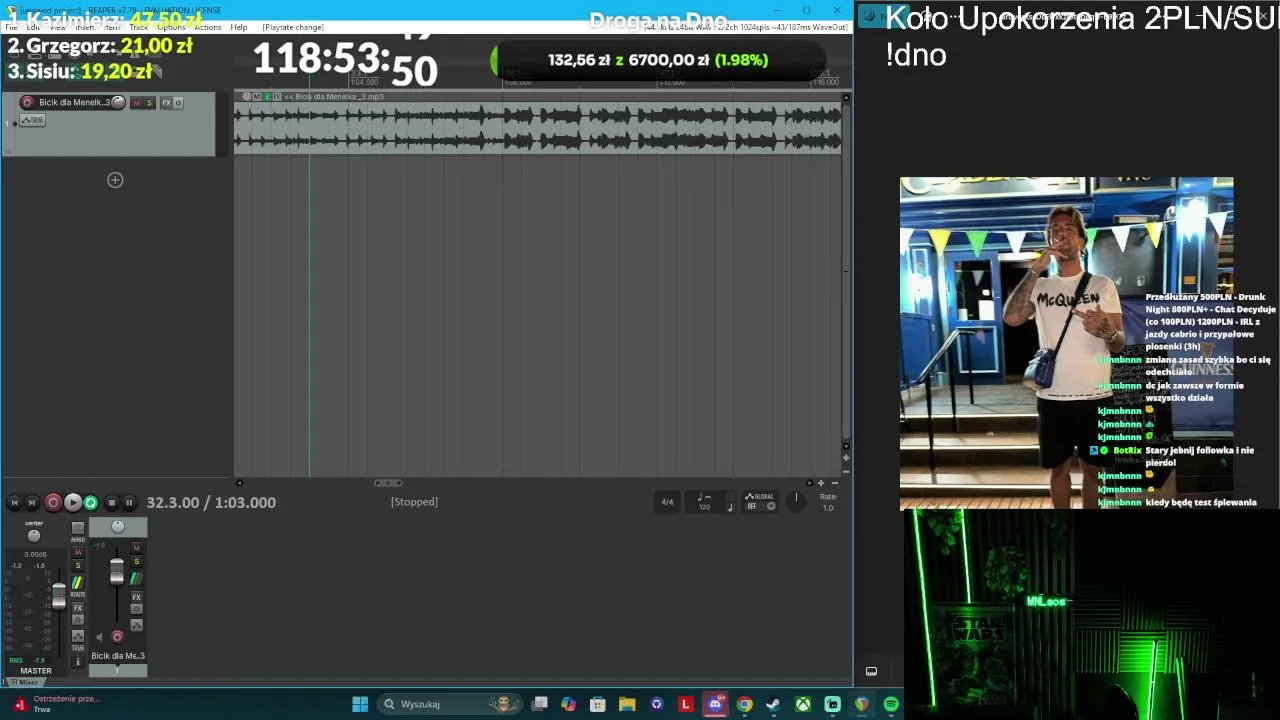Screen dimensions: 1280x720
Task: Open FX for Bicik dla Me..3 mixer strip
Action: point(137,597)
